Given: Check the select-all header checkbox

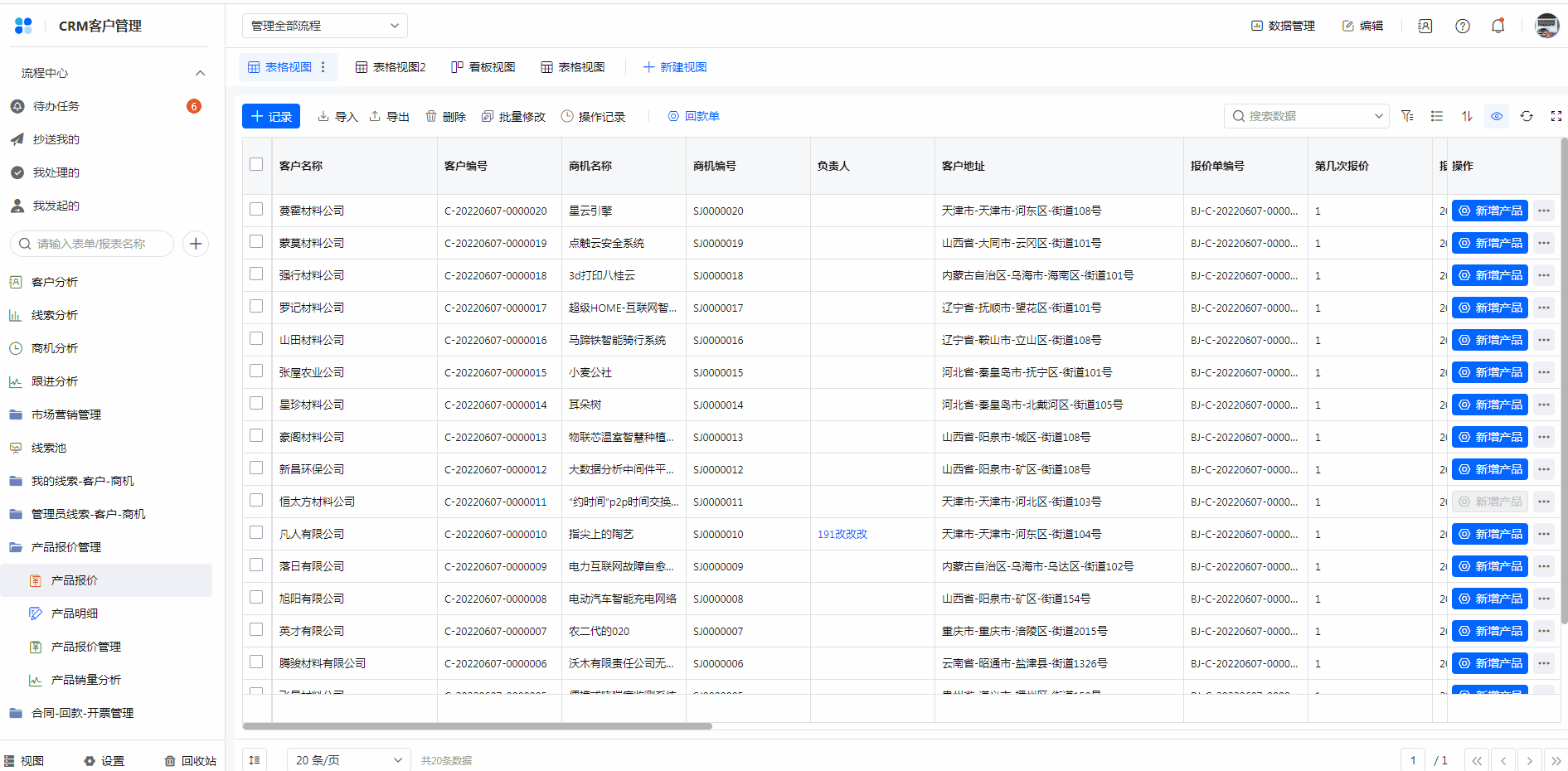Looking at the screenshot, I should click(x=256, y=164).
